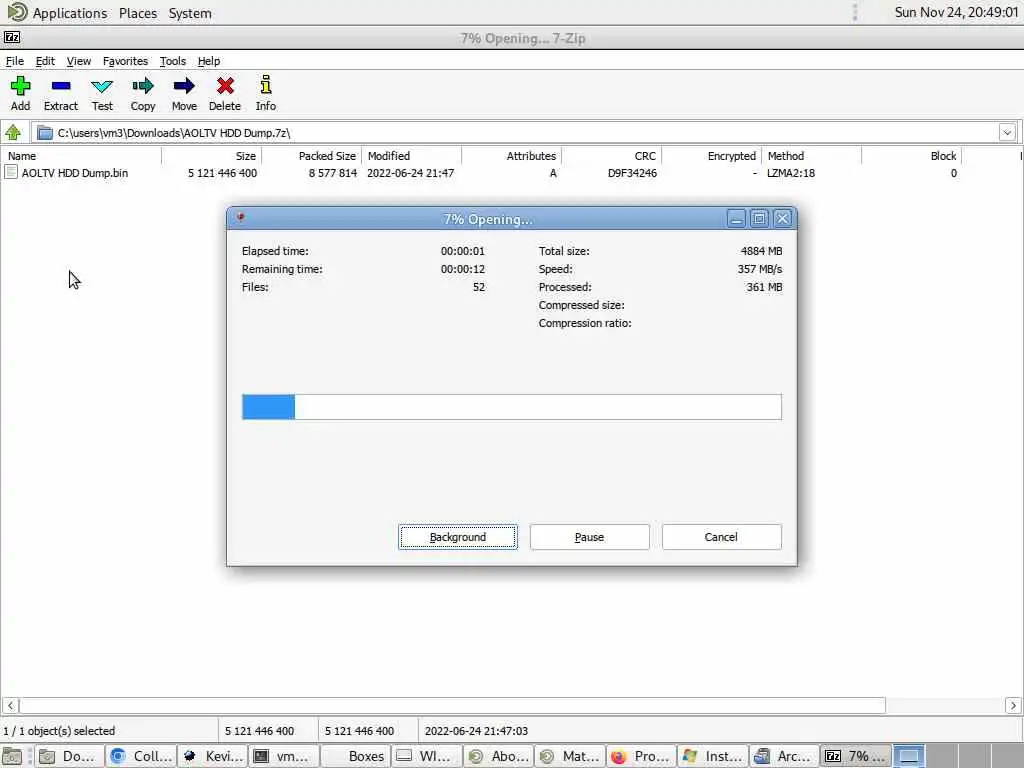The width and height of the screenshot is (1024, 768).
Task: Sort by the Block column header
Action: coord(912,156)
